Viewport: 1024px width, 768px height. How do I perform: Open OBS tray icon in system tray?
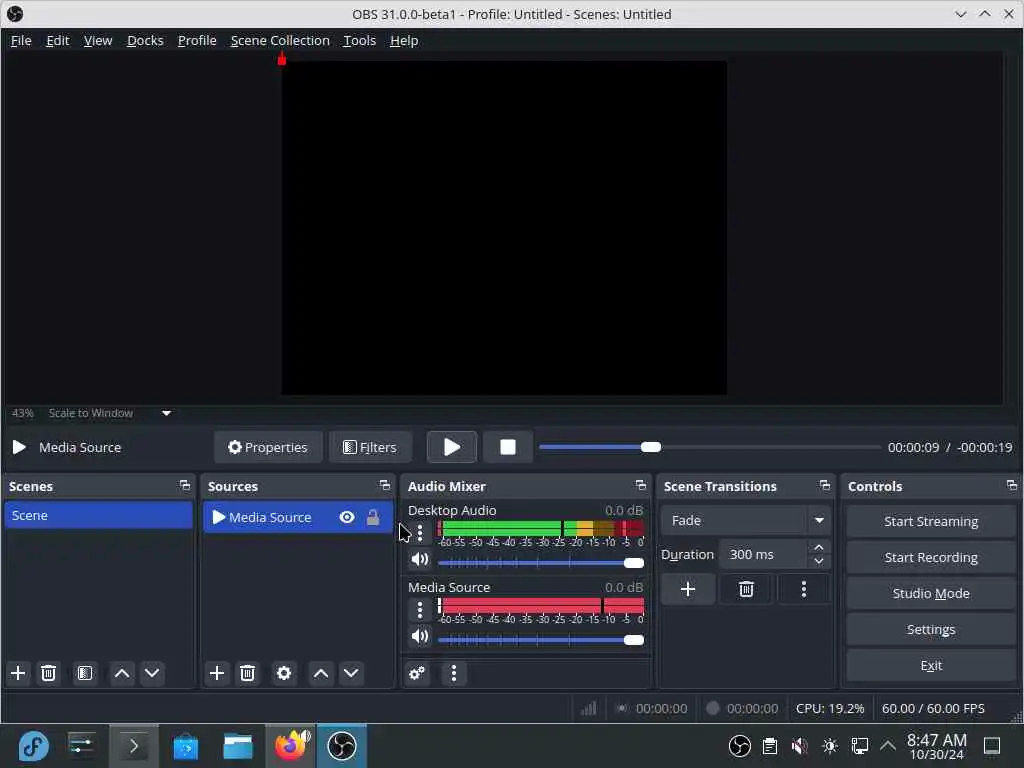(739, 746)
